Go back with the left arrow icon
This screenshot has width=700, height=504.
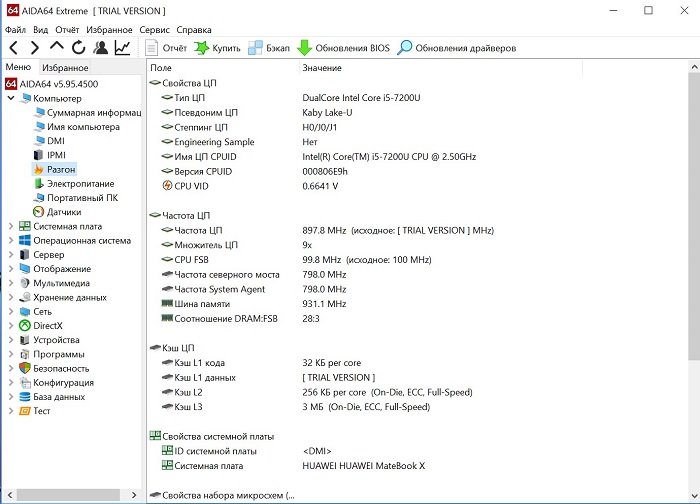click(x=14, y=47)
